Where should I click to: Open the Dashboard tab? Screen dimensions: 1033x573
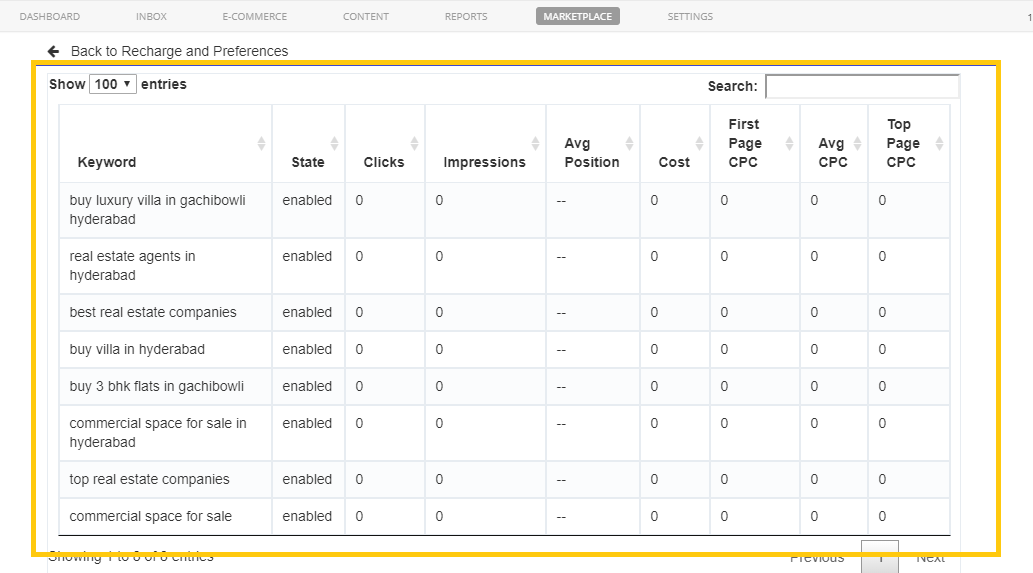click(49, 16)
